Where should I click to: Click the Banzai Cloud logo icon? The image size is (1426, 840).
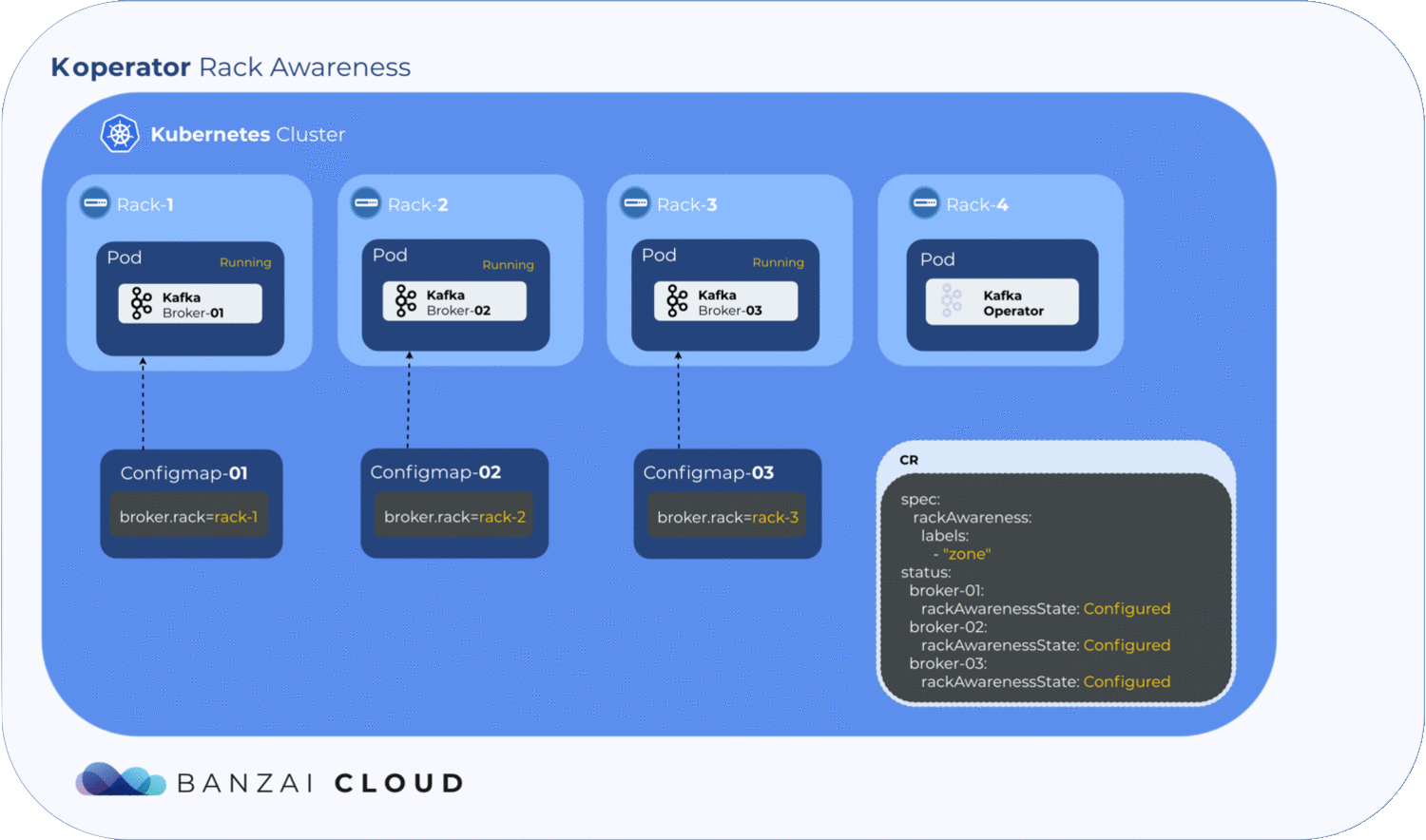pos(120,780)
